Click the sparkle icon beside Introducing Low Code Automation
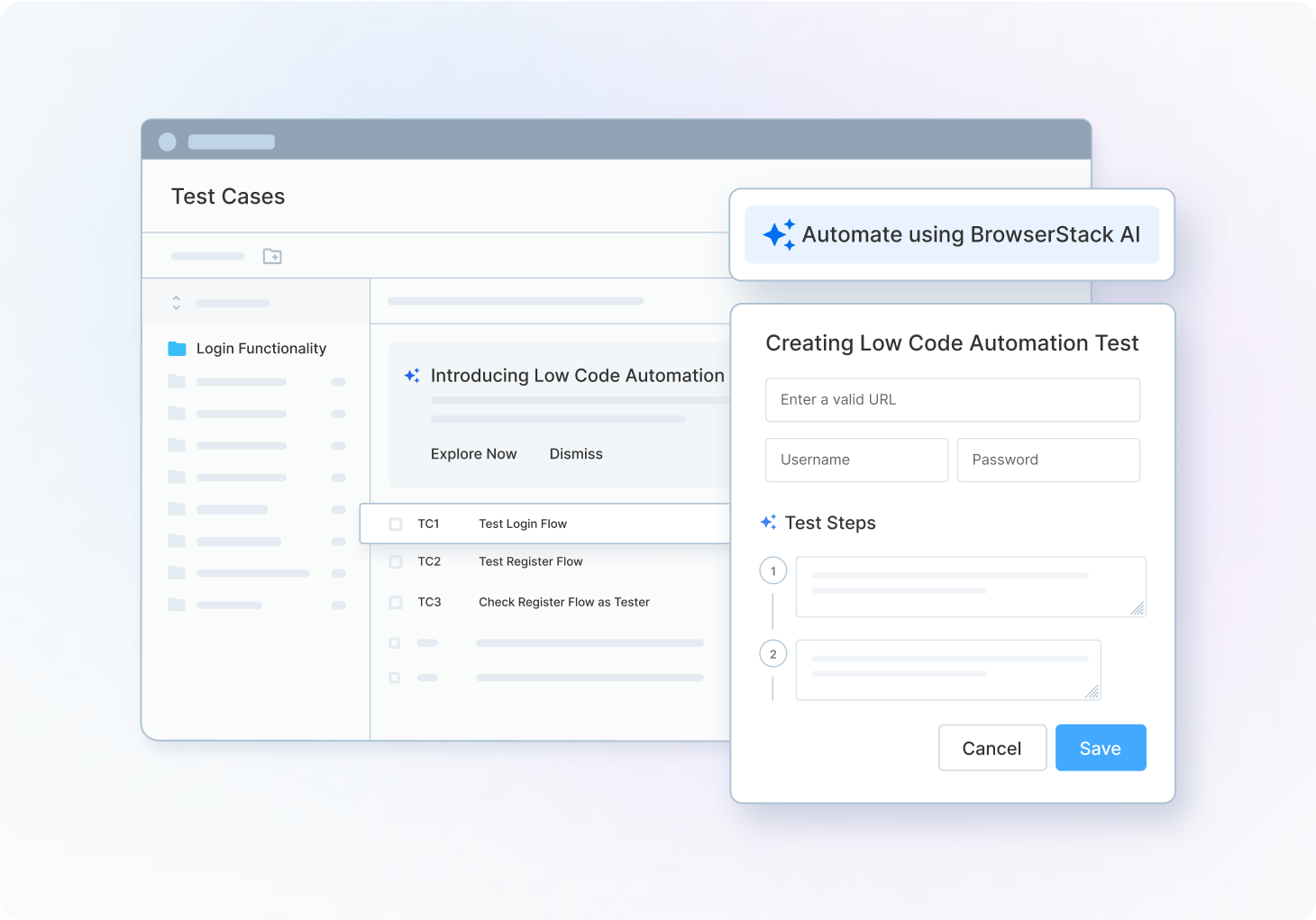 [412, 375]
